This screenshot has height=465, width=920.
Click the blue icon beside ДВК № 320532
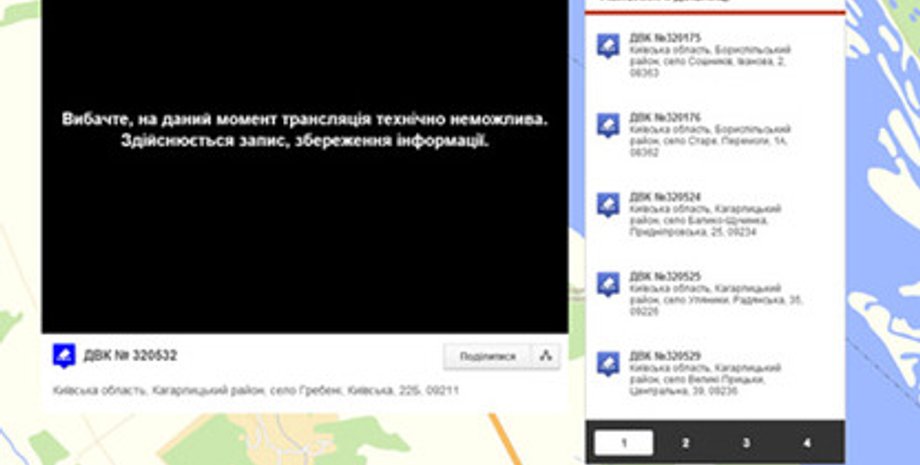[64, 356]
